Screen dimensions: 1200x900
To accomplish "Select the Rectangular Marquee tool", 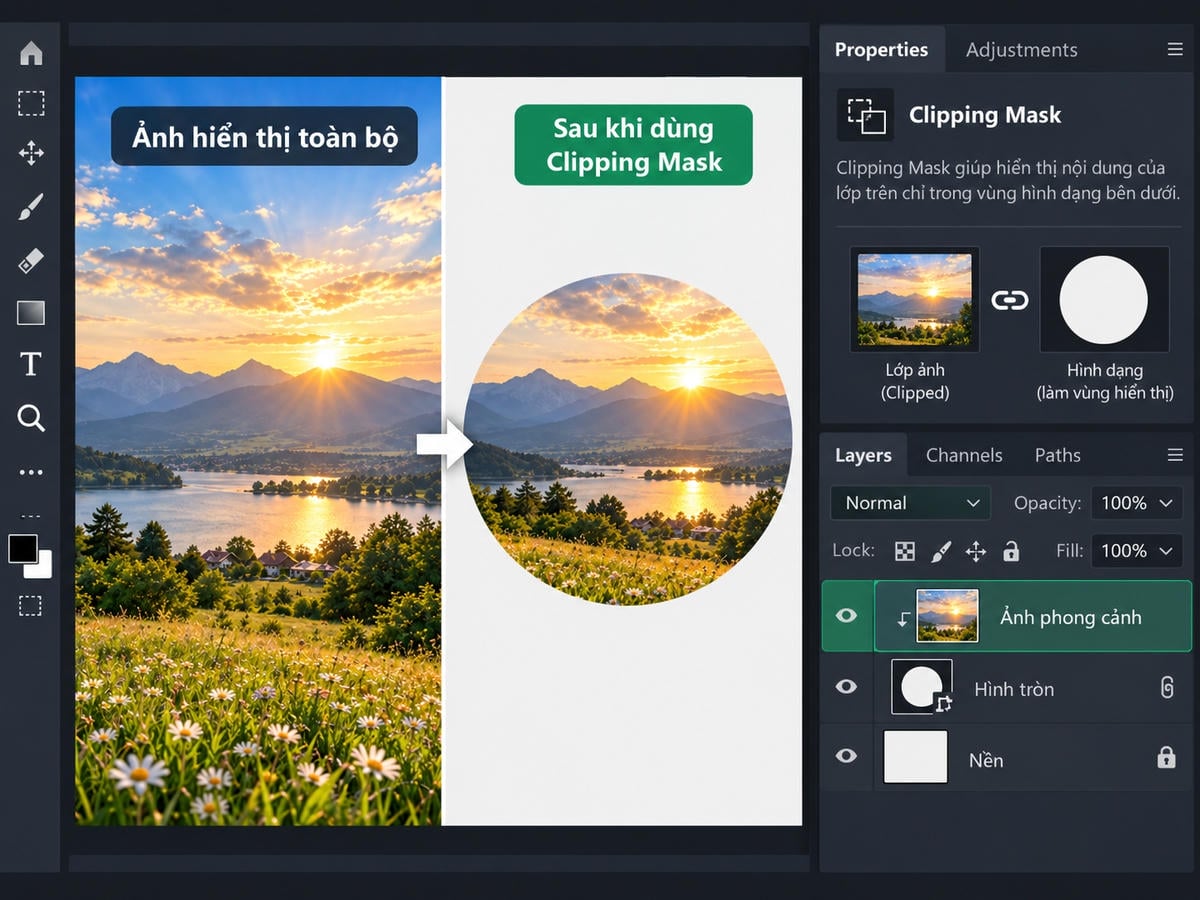I will tap(31, 103).
